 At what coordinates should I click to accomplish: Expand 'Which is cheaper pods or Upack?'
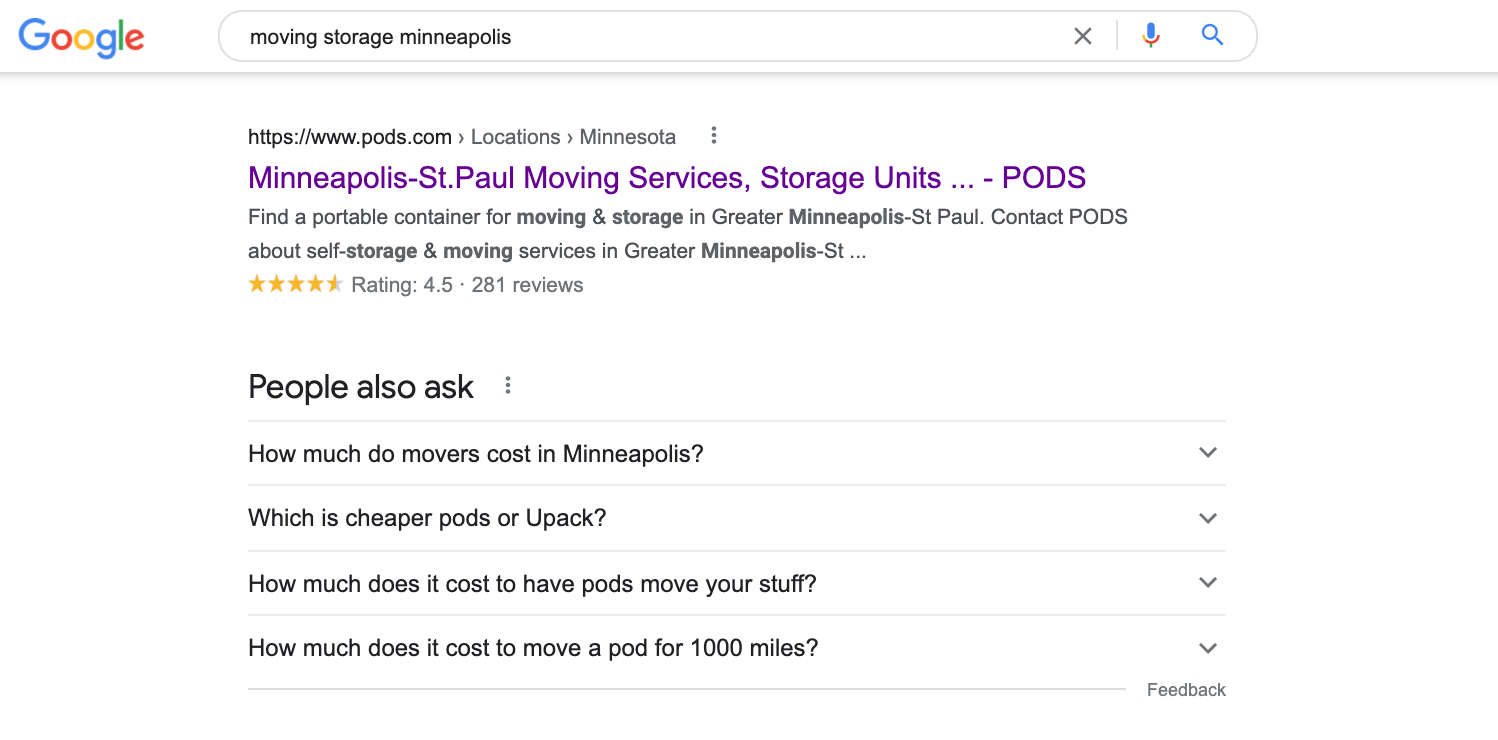(x=736, y=518)
